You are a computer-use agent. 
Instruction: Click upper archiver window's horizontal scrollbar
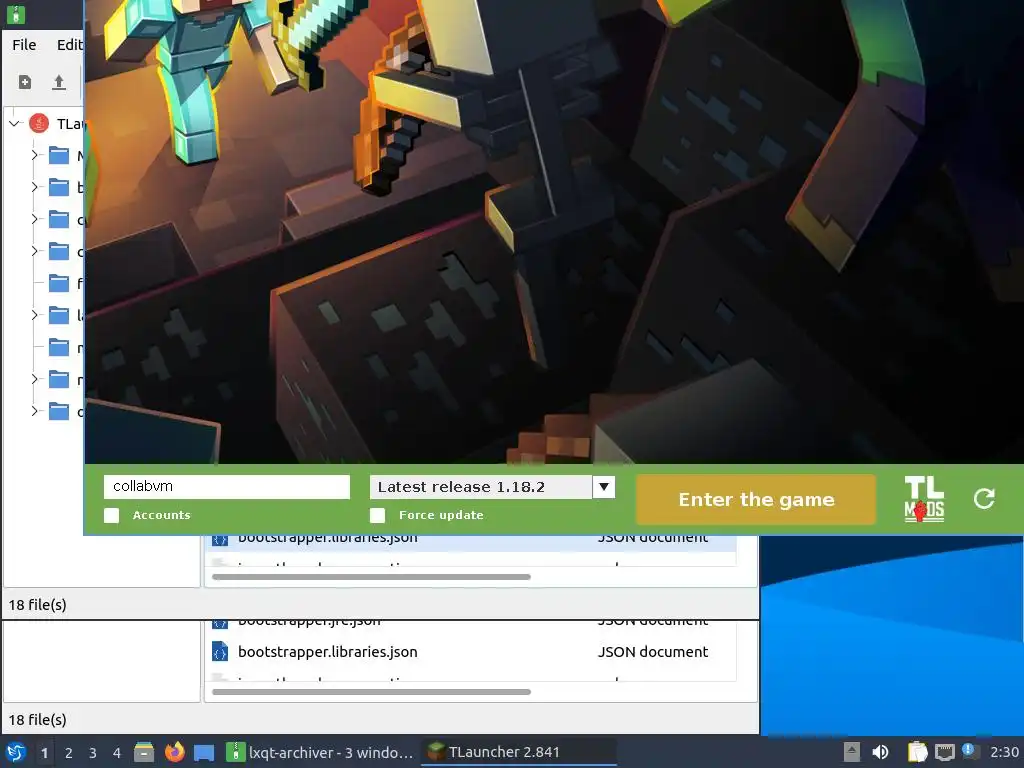click(x=371, y=577)
